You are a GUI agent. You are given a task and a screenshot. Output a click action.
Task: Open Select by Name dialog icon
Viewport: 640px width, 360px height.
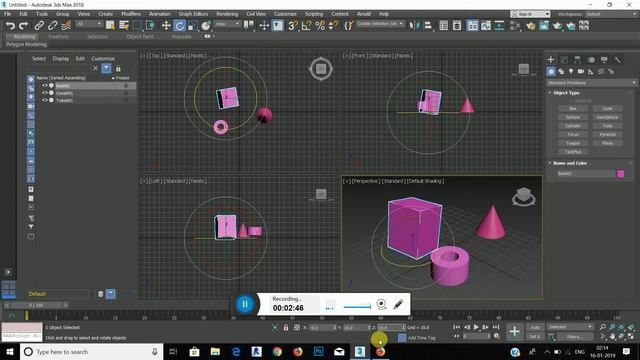(124, 25)
